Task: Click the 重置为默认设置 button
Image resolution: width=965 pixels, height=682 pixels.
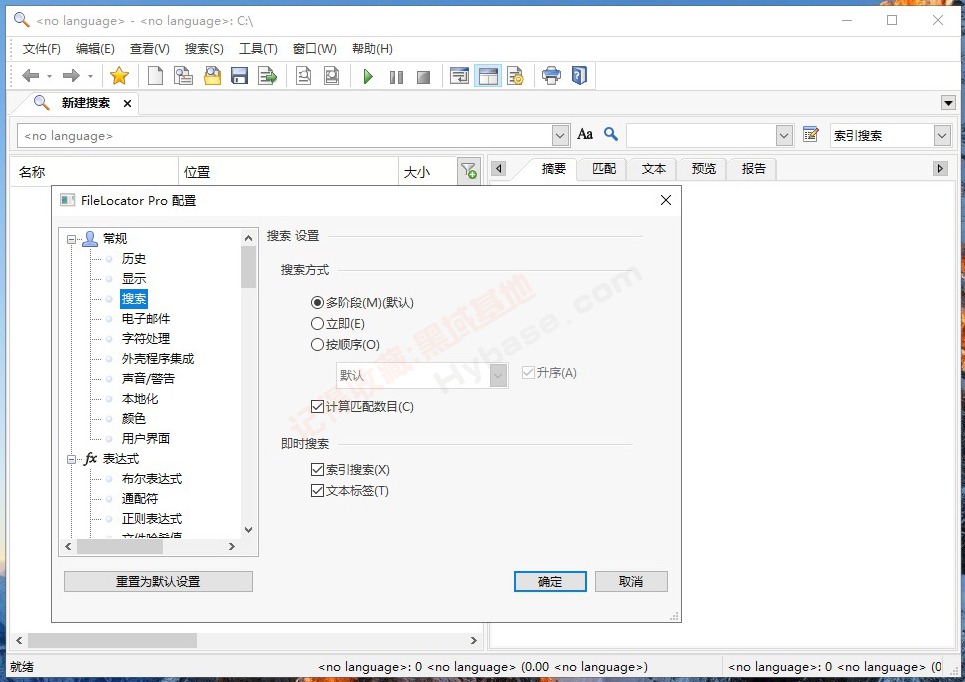Action: pyautogui.click(x=158, y=581)
